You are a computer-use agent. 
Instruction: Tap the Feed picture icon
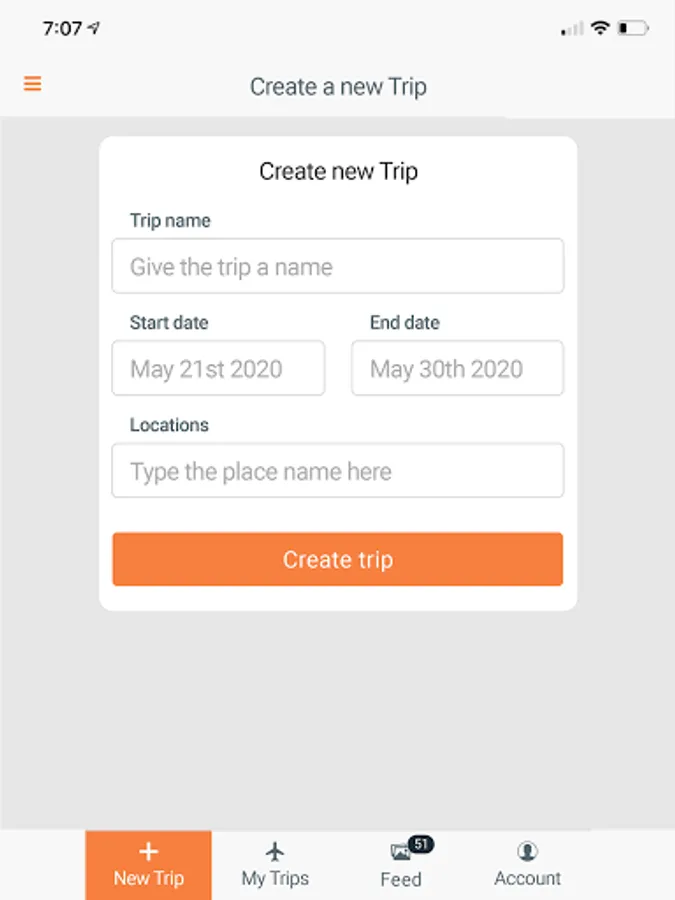click(x=400, y=853)
